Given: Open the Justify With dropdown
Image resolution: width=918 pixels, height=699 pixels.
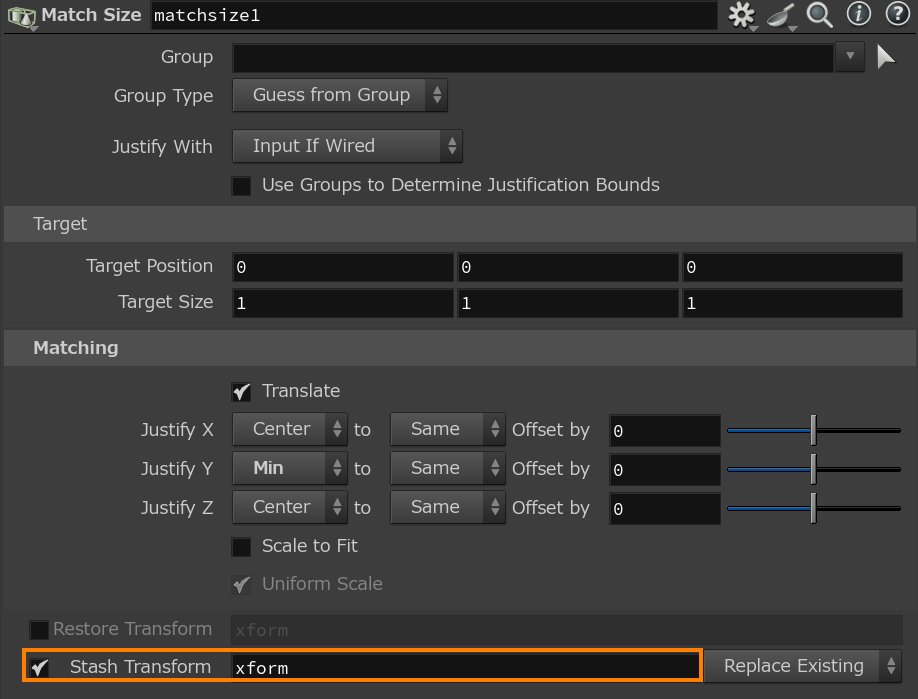Looking at the screenshot, I should pos(347,147).
